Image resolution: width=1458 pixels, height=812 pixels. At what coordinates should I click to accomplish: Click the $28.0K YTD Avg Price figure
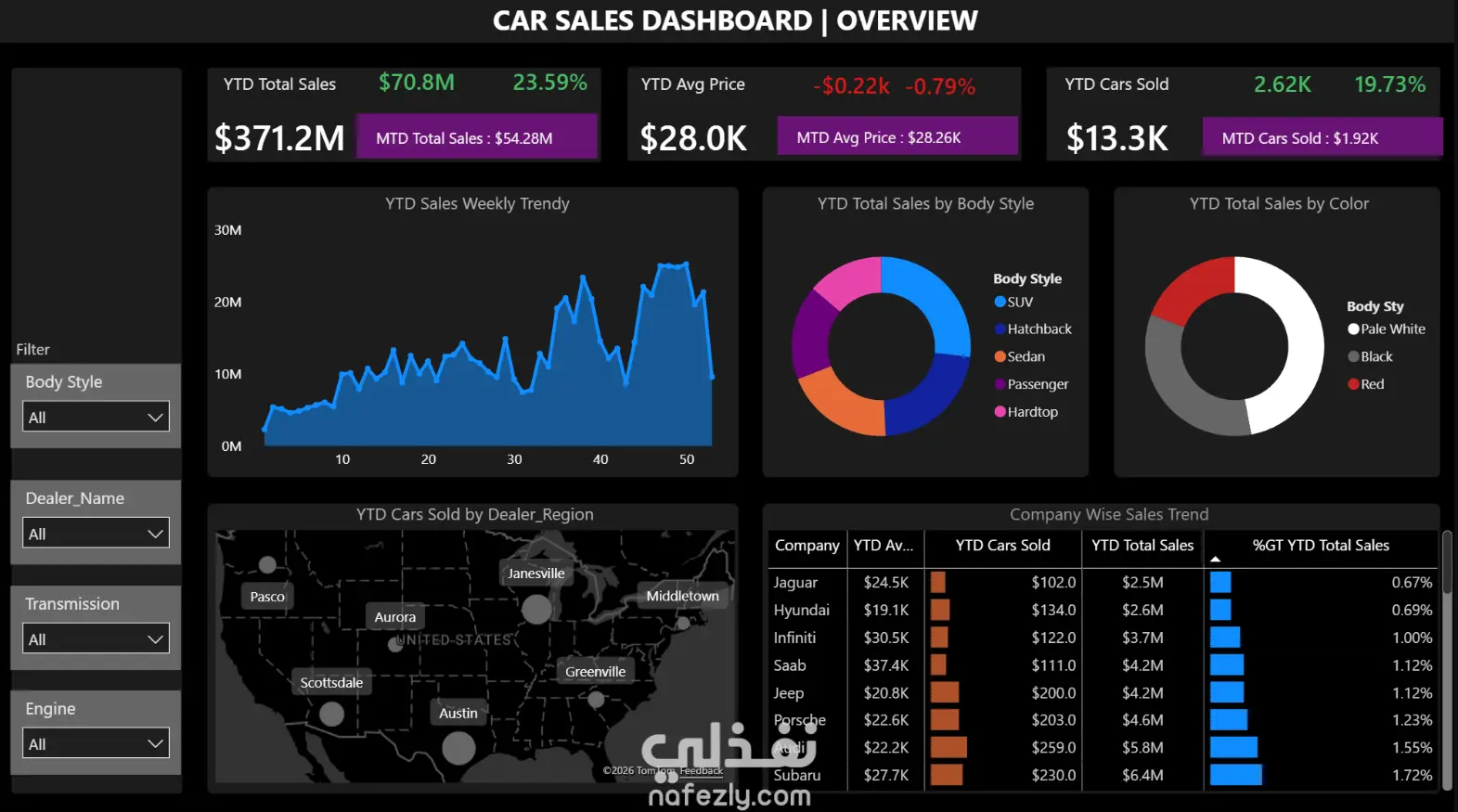pyautogui.click(x=693, y=138)
